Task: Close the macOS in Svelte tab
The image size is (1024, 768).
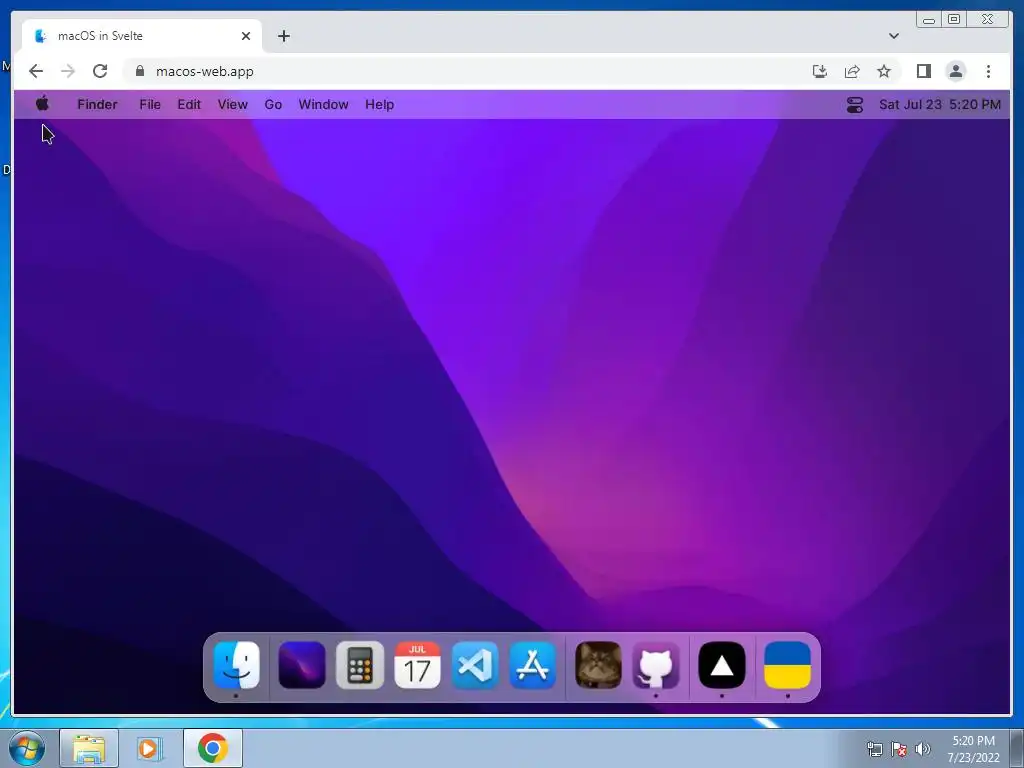Action: pos(246,36)
